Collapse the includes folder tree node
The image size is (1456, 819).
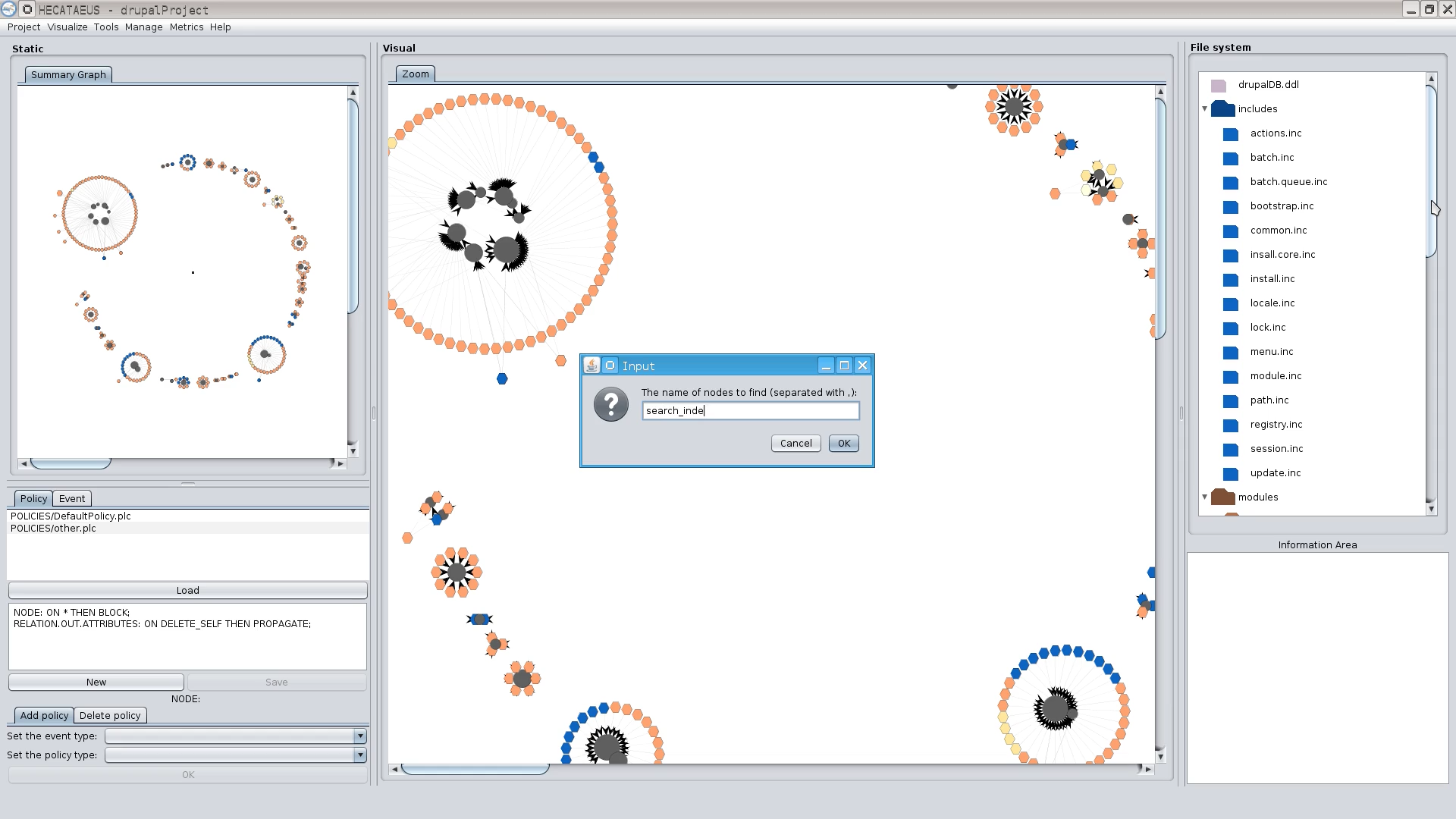(x=1204, y=109)
